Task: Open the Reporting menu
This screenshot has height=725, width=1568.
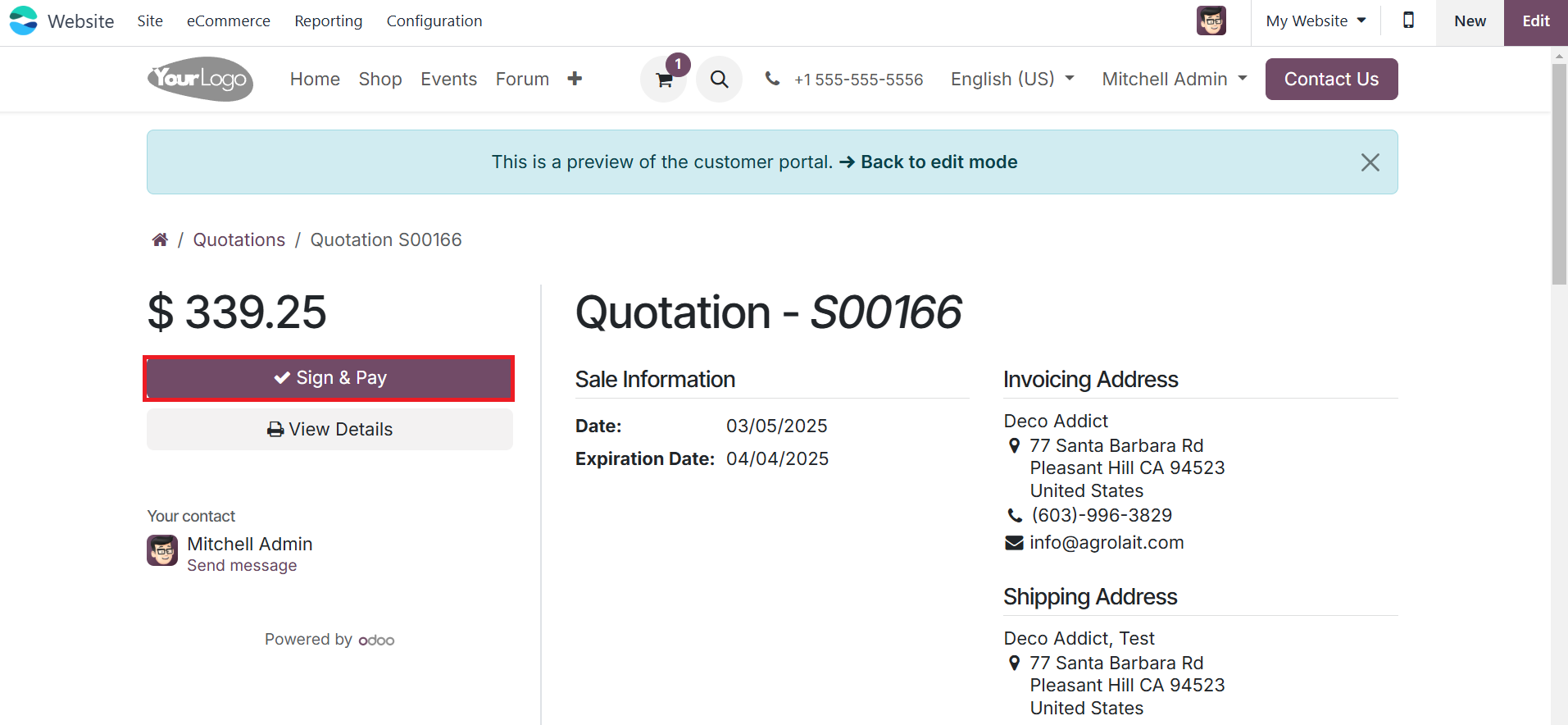Action: pos(328,21)
